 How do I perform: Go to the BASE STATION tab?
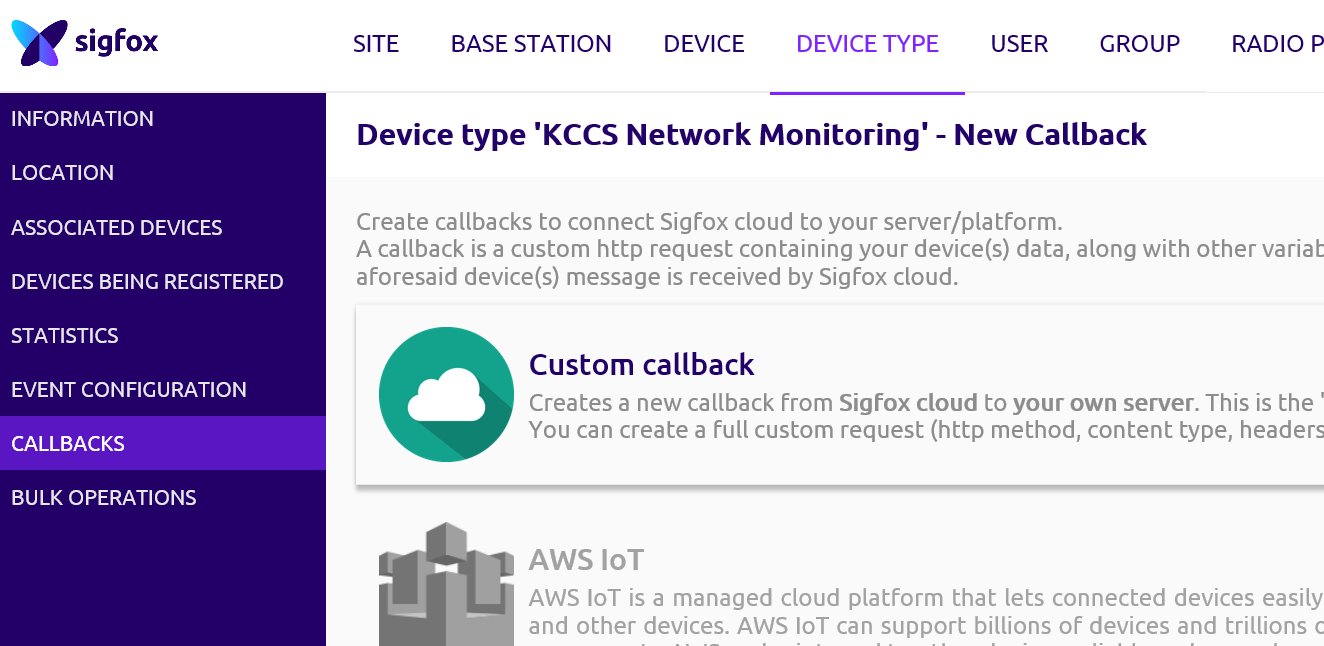coord(531,44)
